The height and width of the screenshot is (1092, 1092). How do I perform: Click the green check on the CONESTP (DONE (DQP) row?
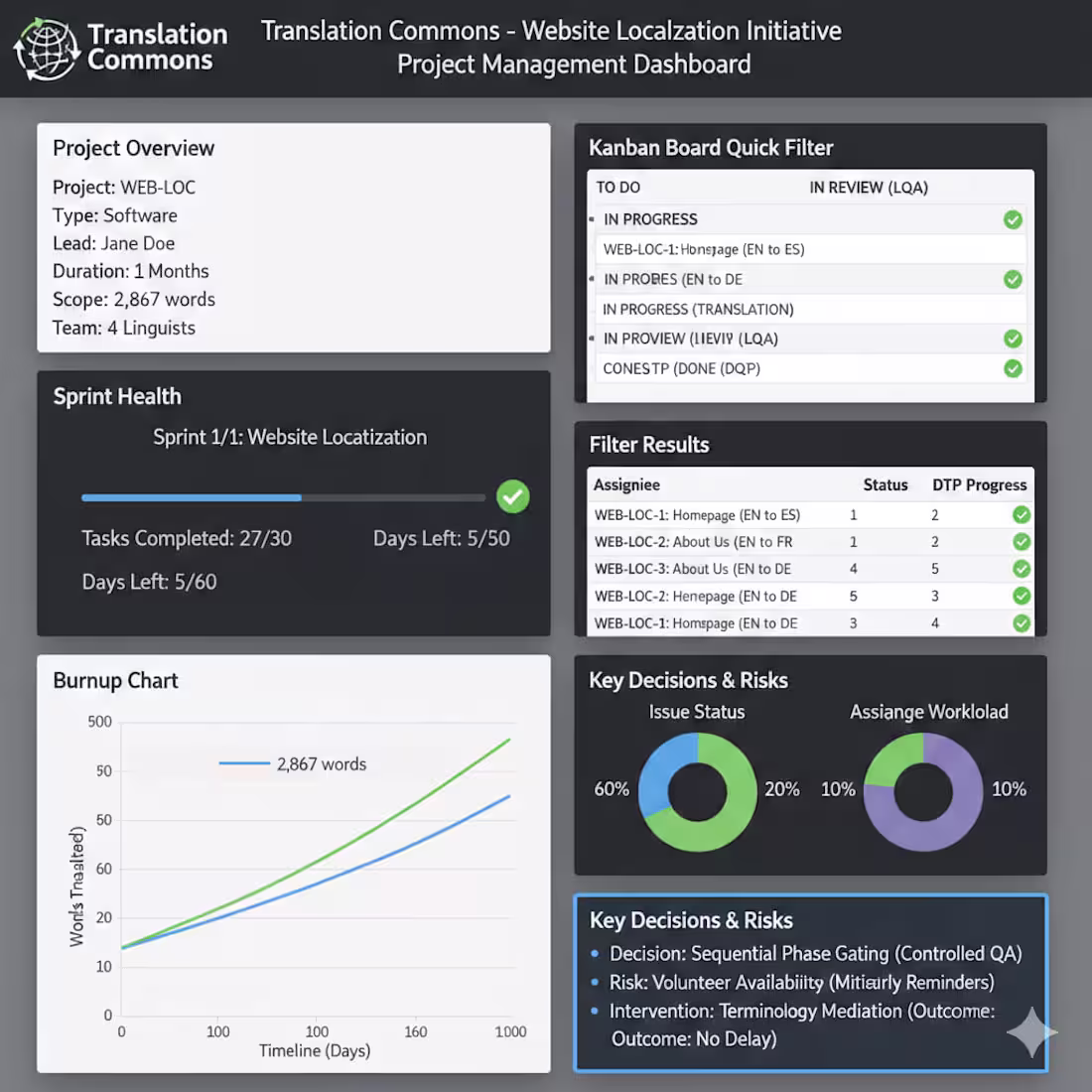coord(1013,368)
